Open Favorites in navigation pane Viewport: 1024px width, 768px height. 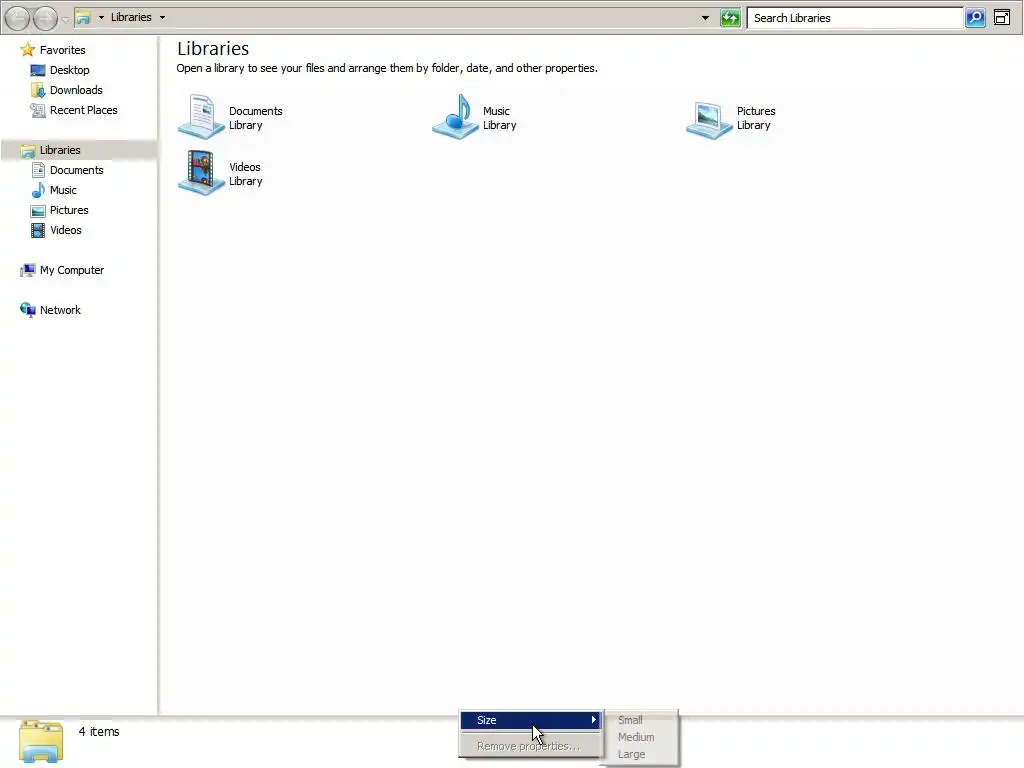(63, 50)
